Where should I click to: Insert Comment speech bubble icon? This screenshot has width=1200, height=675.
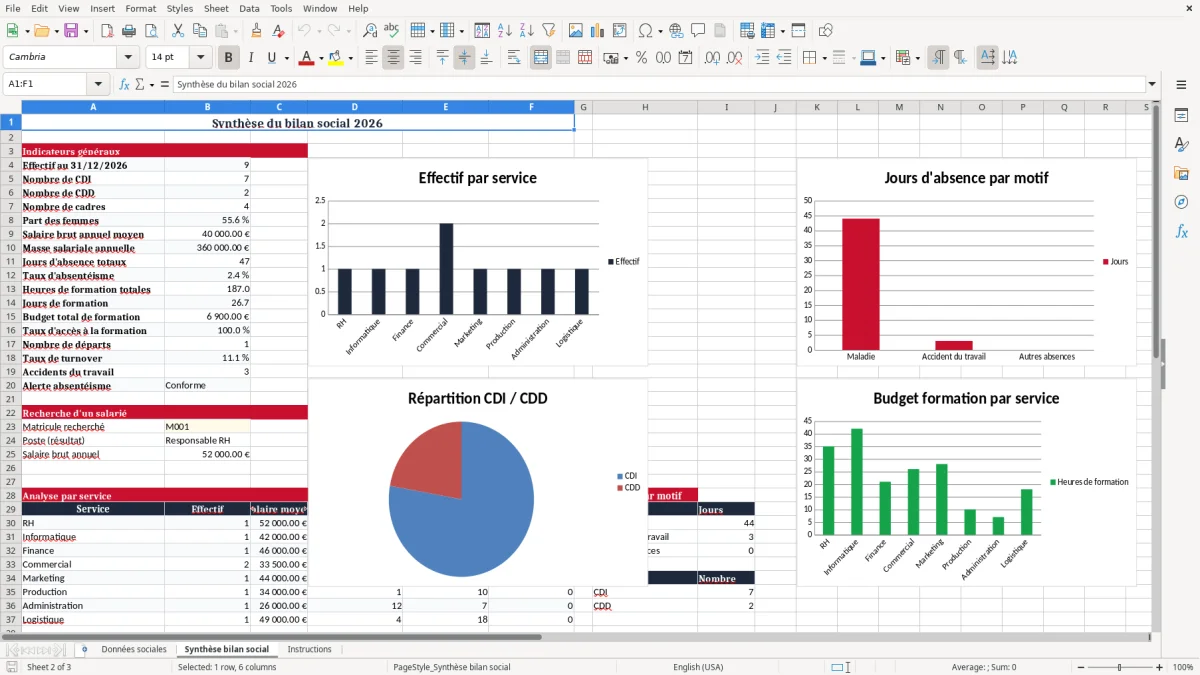[x=698, y=31]
